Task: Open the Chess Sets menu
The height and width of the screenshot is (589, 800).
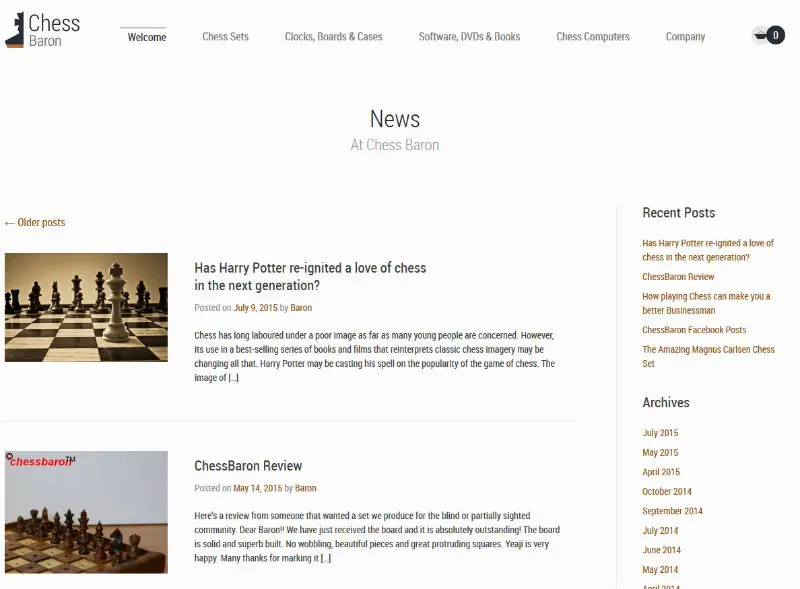Action: tap(225, 37)
